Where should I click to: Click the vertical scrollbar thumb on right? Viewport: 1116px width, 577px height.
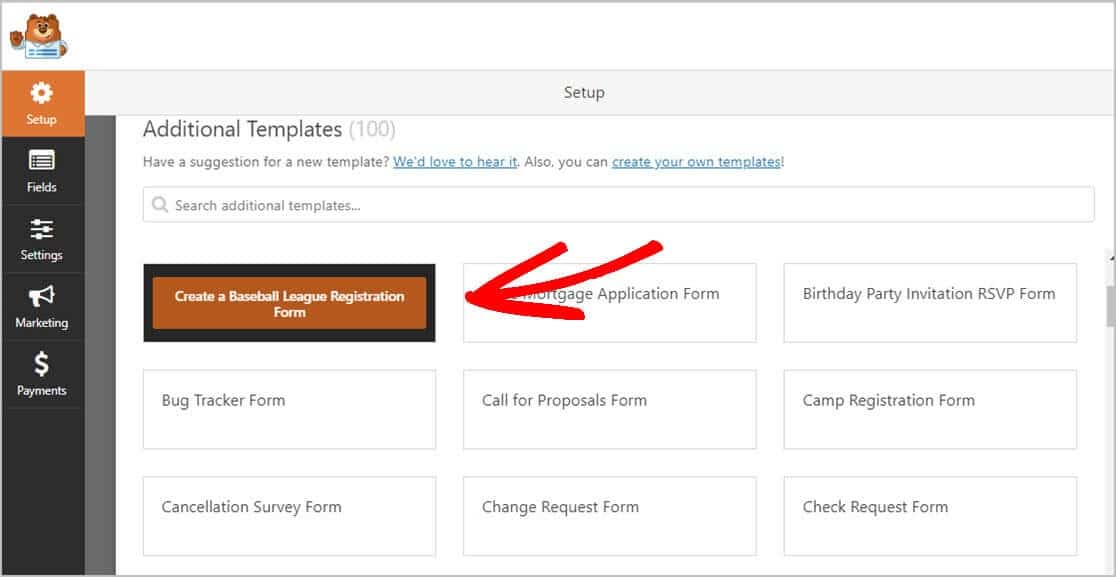pyautogui.click(x=1110, y=306)
